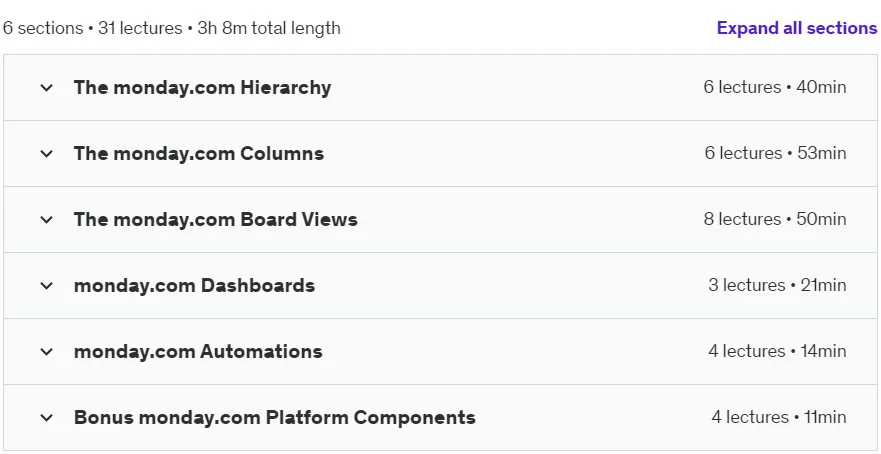Click the 3 lectures • 21min label

[777, 285]
